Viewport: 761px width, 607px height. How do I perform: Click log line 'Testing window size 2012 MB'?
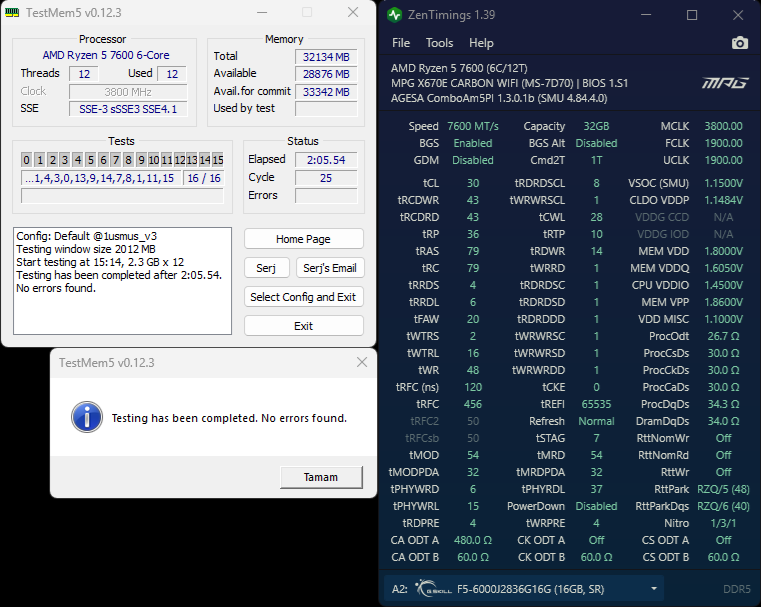pyautogui.click(x=86, y=249)
